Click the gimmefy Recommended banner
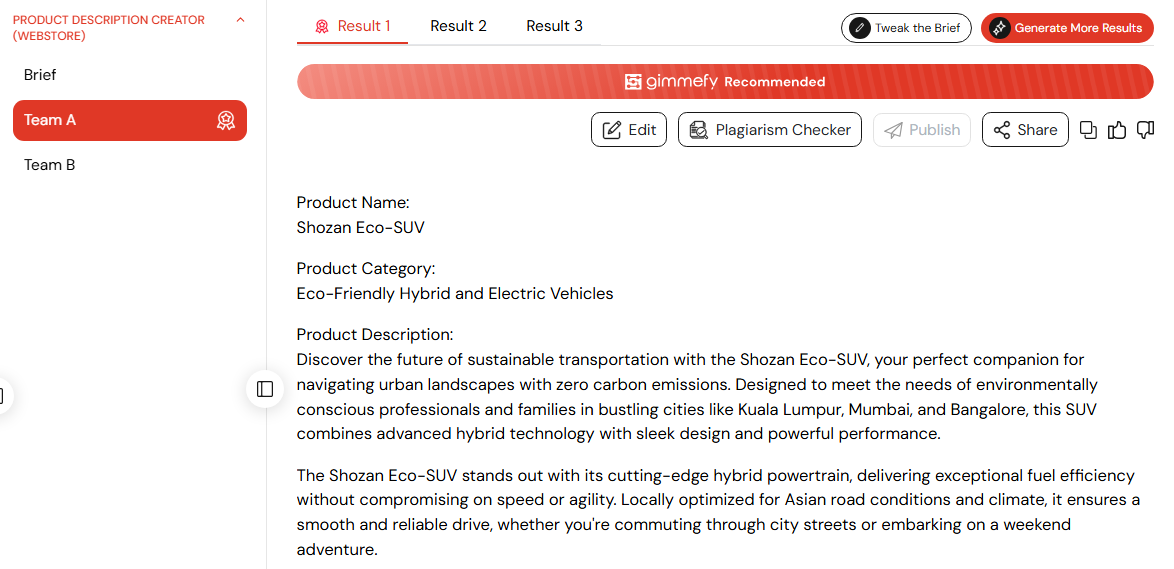 [725, 82]
